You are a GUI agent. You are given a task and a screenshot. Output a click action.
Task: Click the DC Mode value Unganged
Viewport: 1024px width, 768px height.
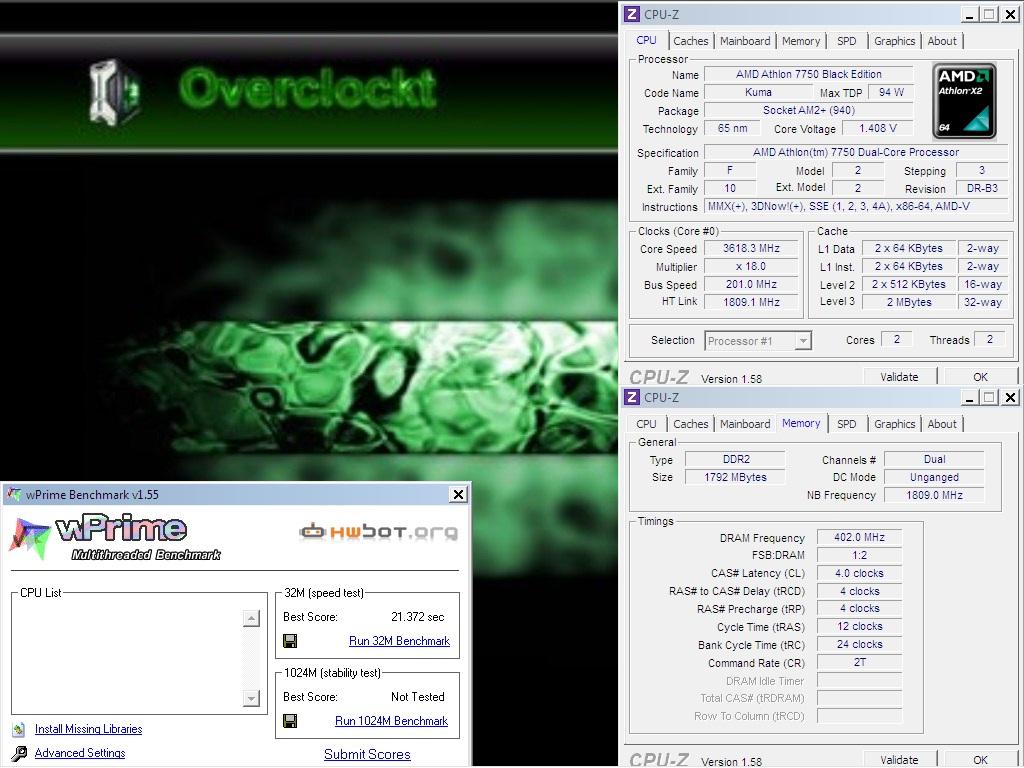point(934,477)
